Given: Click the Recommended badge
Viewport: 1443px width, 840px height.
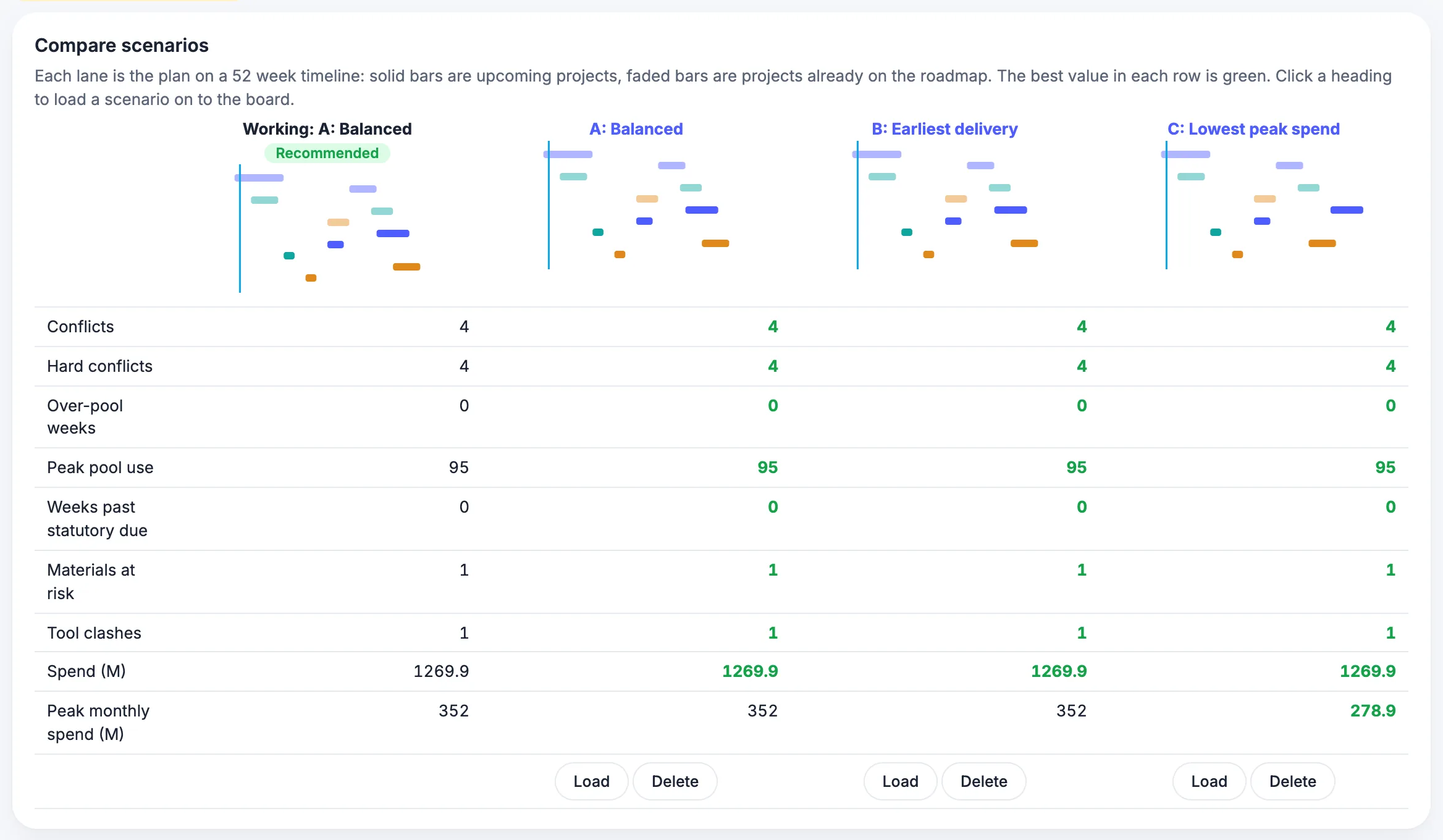Looking at the screenshot, I should 327,153.
